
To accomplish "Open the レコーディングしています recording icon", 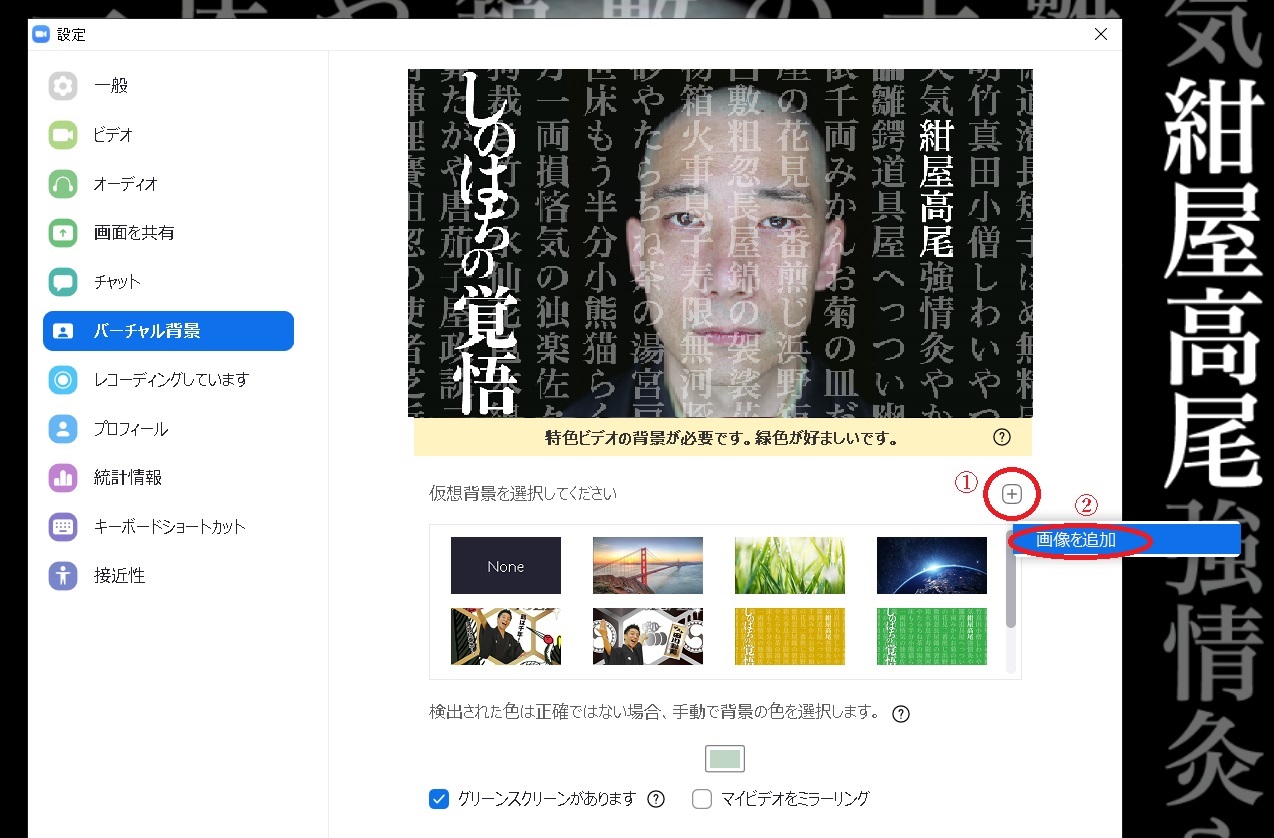I will pos(63,380).
